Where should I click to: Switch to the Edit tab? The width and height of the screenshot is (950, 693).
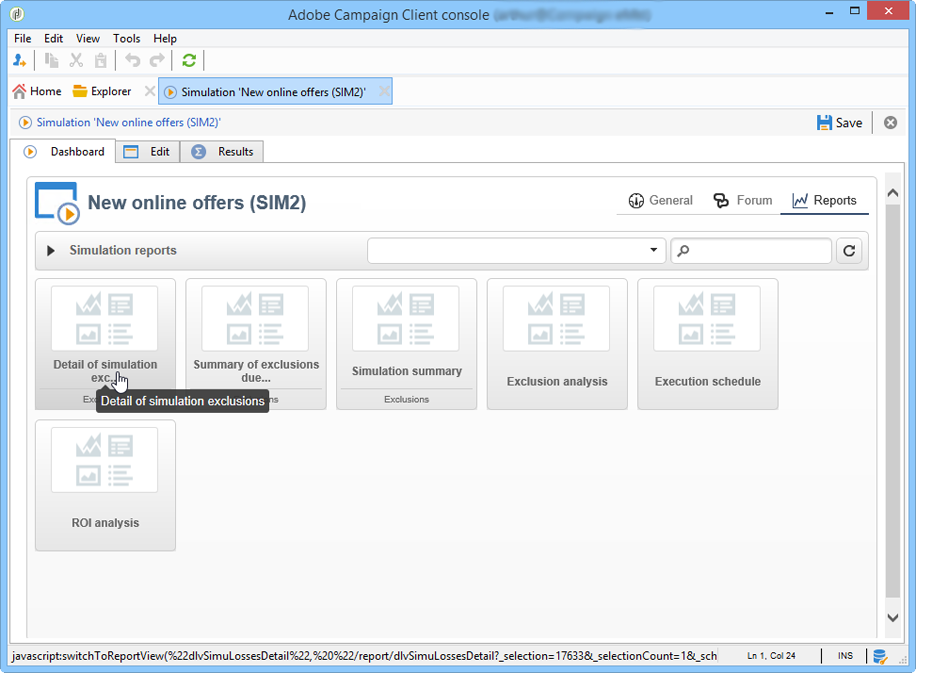point(147,151)
